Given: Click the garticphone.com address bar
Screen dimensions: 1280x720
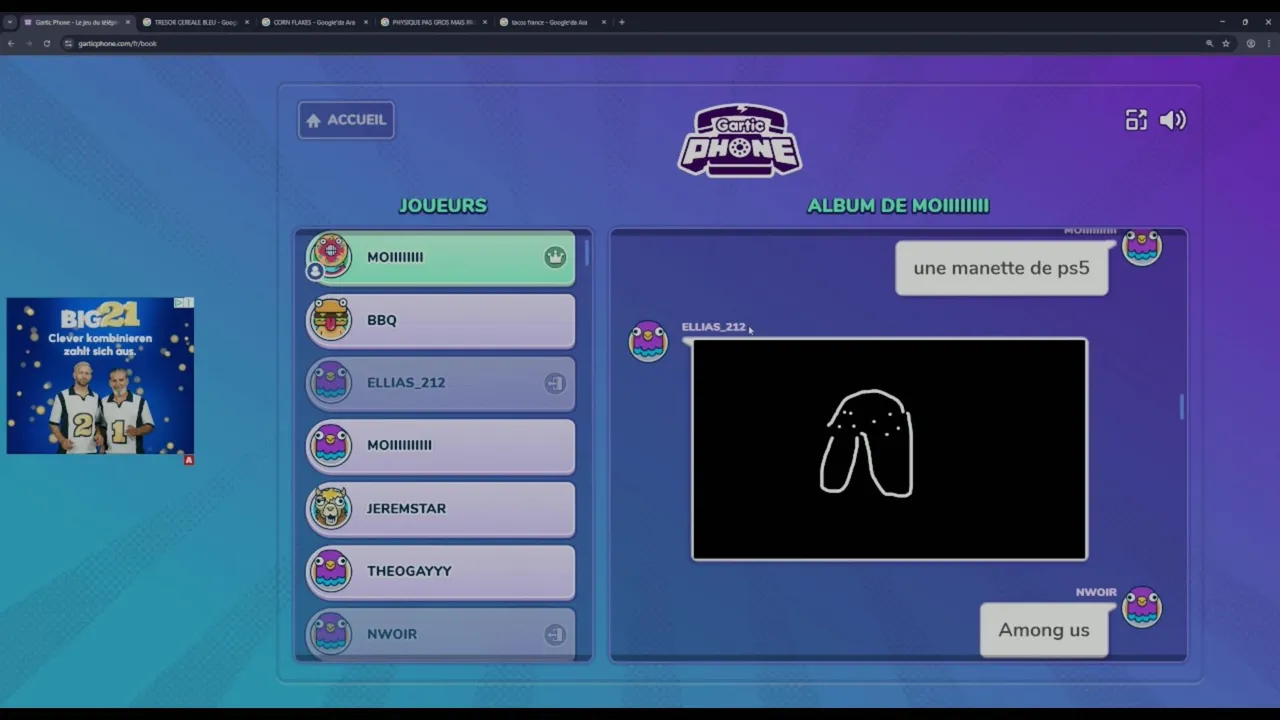Looking at the screenshot, I should 640,44.
